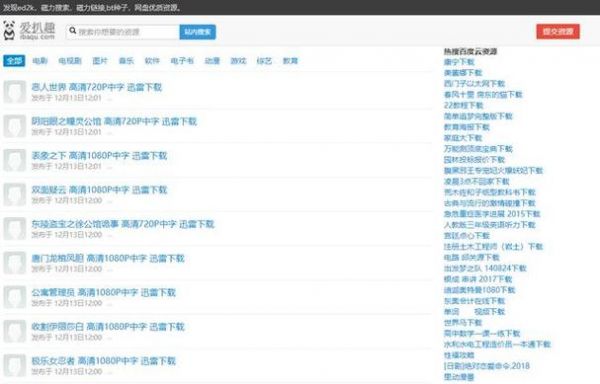Switch to the 软件 category tab
This screenshot has width=600, height=384.
tap(152, 60)
